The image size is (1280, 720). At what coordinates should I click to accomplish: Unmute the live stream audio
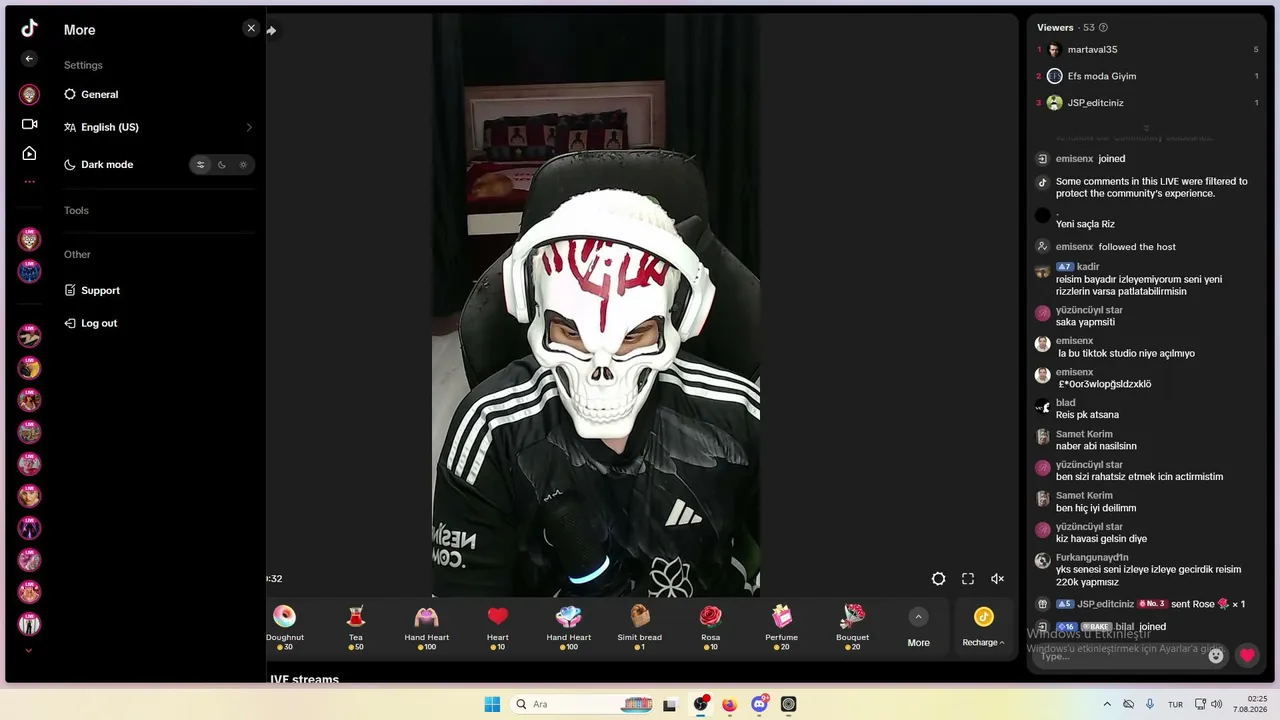click(x=997, y=579)
